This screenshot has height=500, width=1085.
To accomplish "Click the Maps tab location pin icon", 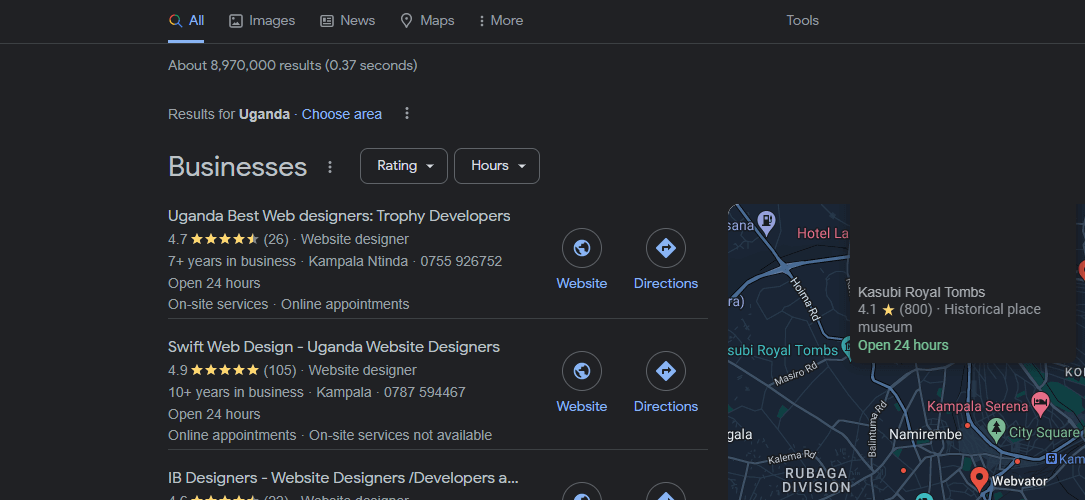I will tap(407, 21).
